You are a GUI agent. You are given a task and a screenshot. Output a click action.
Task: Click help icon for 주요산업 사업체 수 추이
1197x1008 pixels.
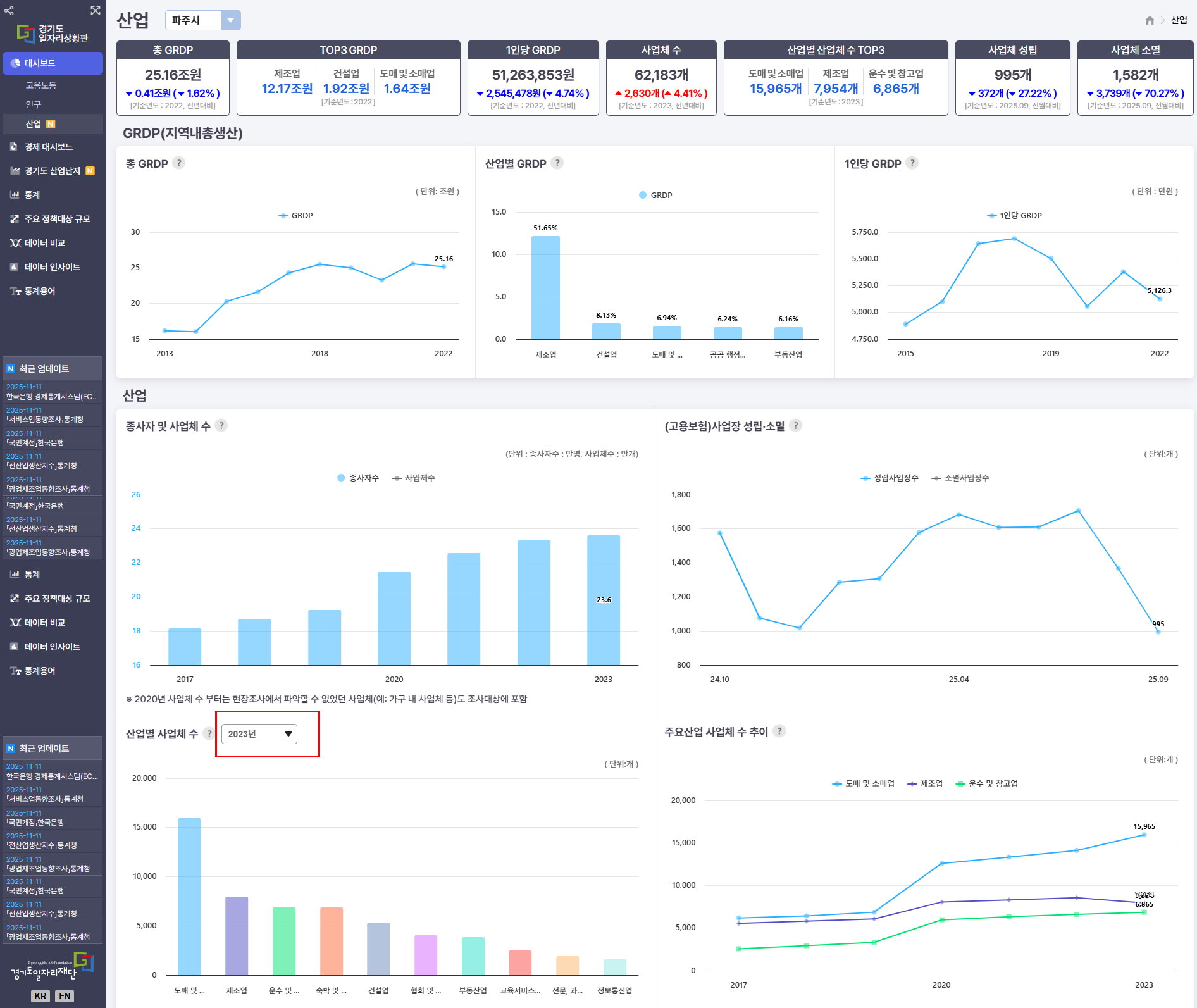click(x=779, y=731)
